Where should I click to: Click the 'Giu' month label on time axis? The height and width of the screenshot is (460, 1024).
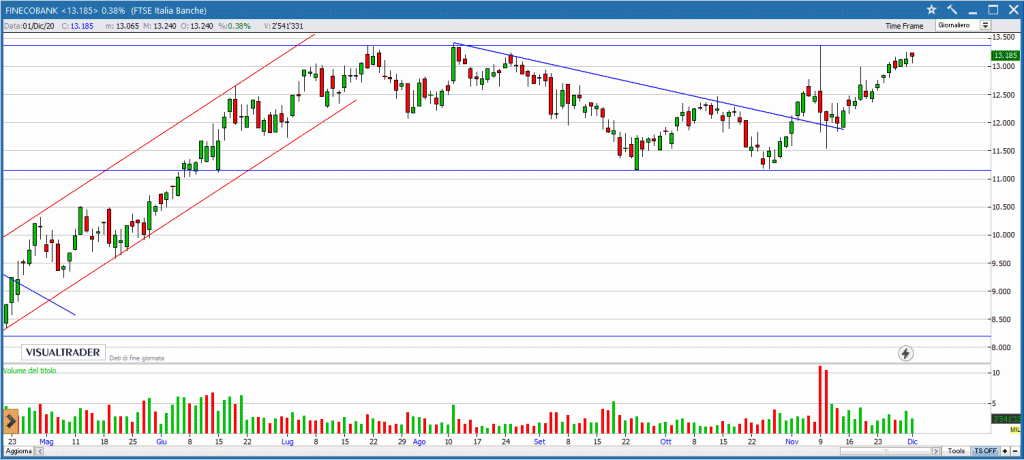click(x=161, y=442)
